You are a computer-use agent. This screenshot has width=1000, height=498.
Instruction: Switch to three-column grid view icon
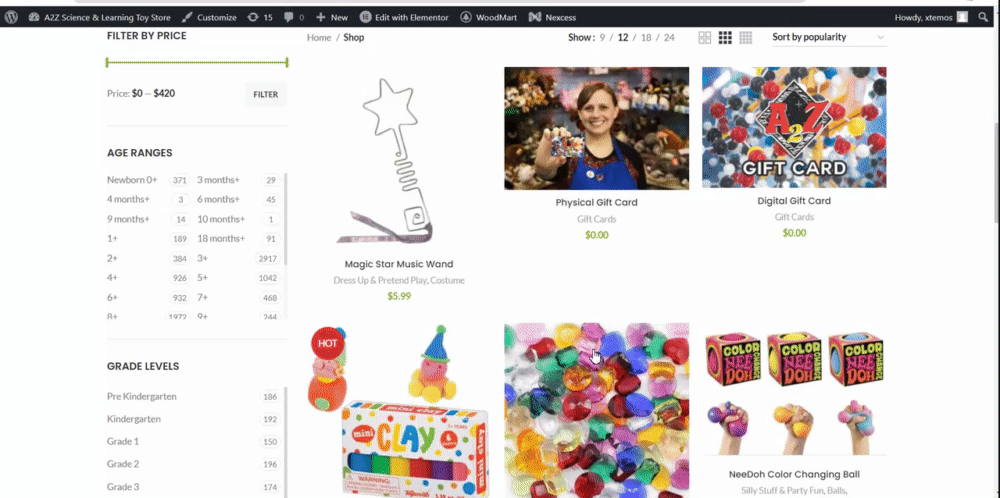click(x=725, y=38)
